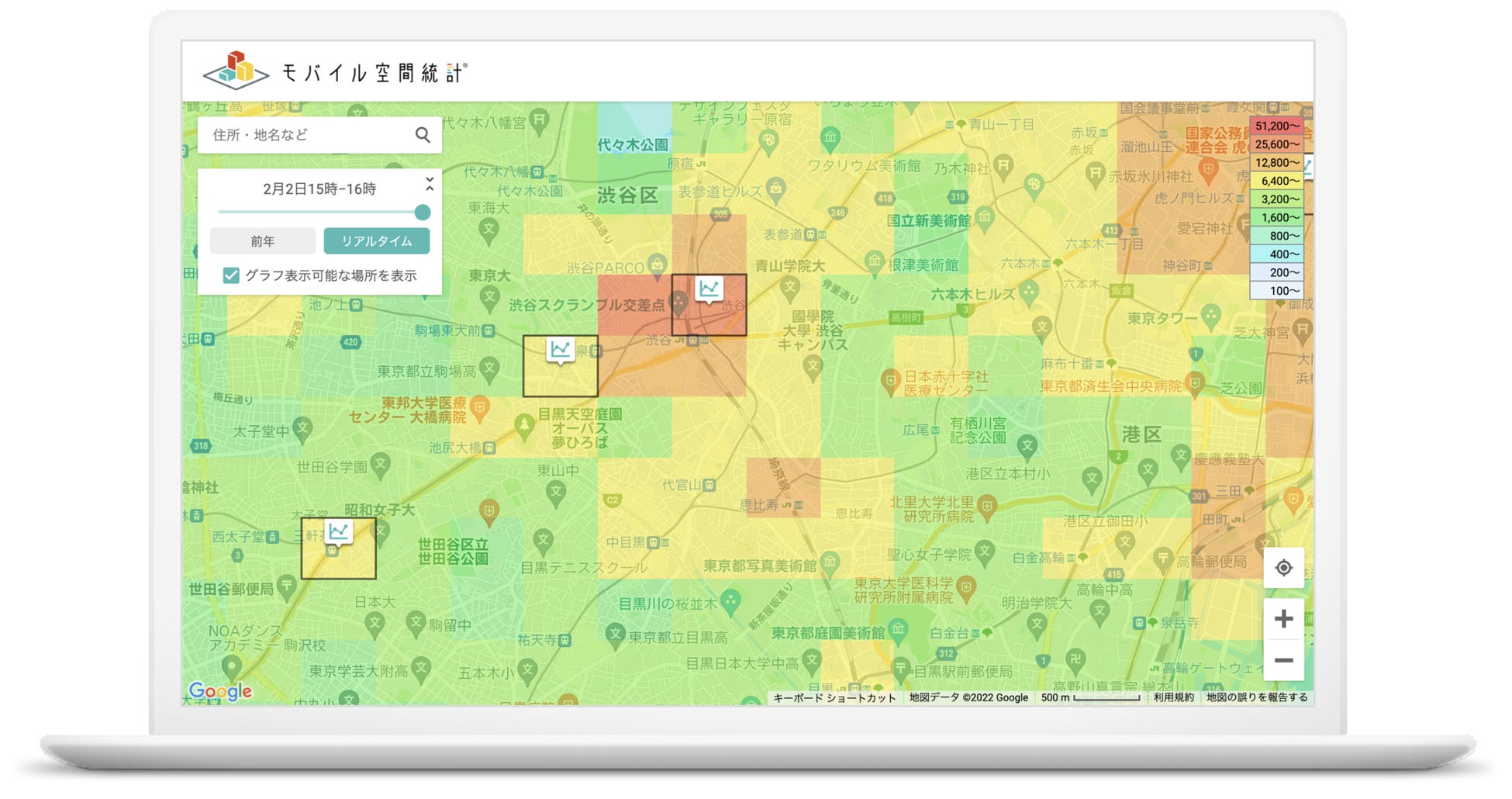Open the 利用規約 link
This screenshot has height=799, width=1512.
tap(1173, 697)
